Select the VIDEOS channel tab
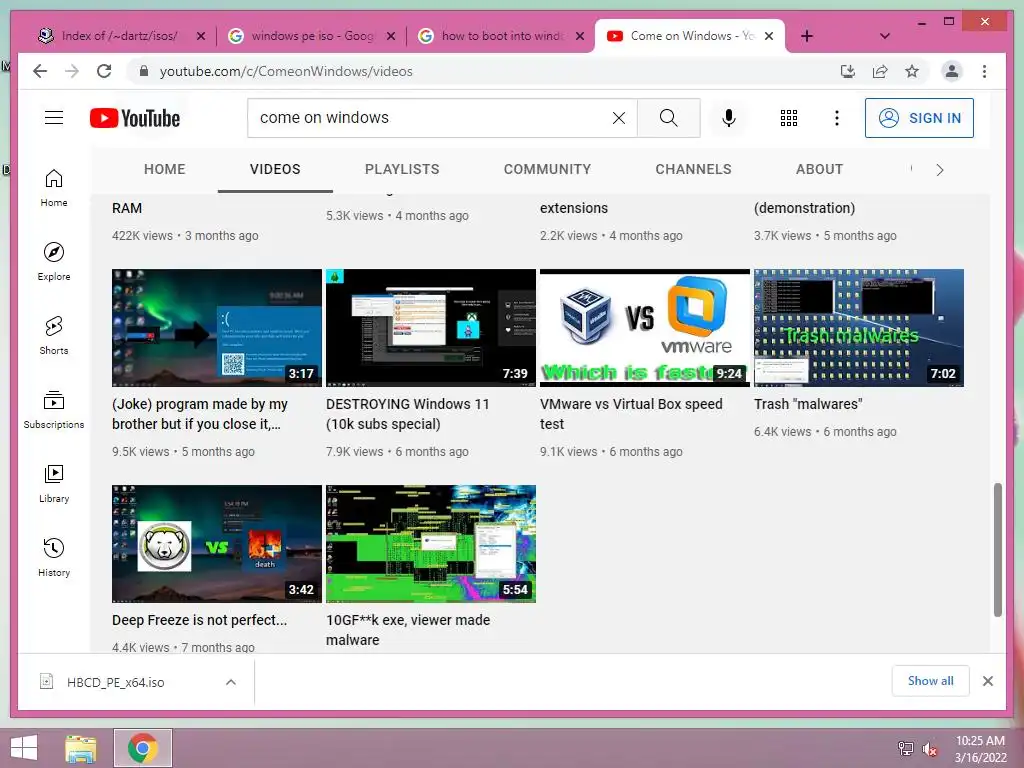1024x768 pixels. (x=275, y=169)
